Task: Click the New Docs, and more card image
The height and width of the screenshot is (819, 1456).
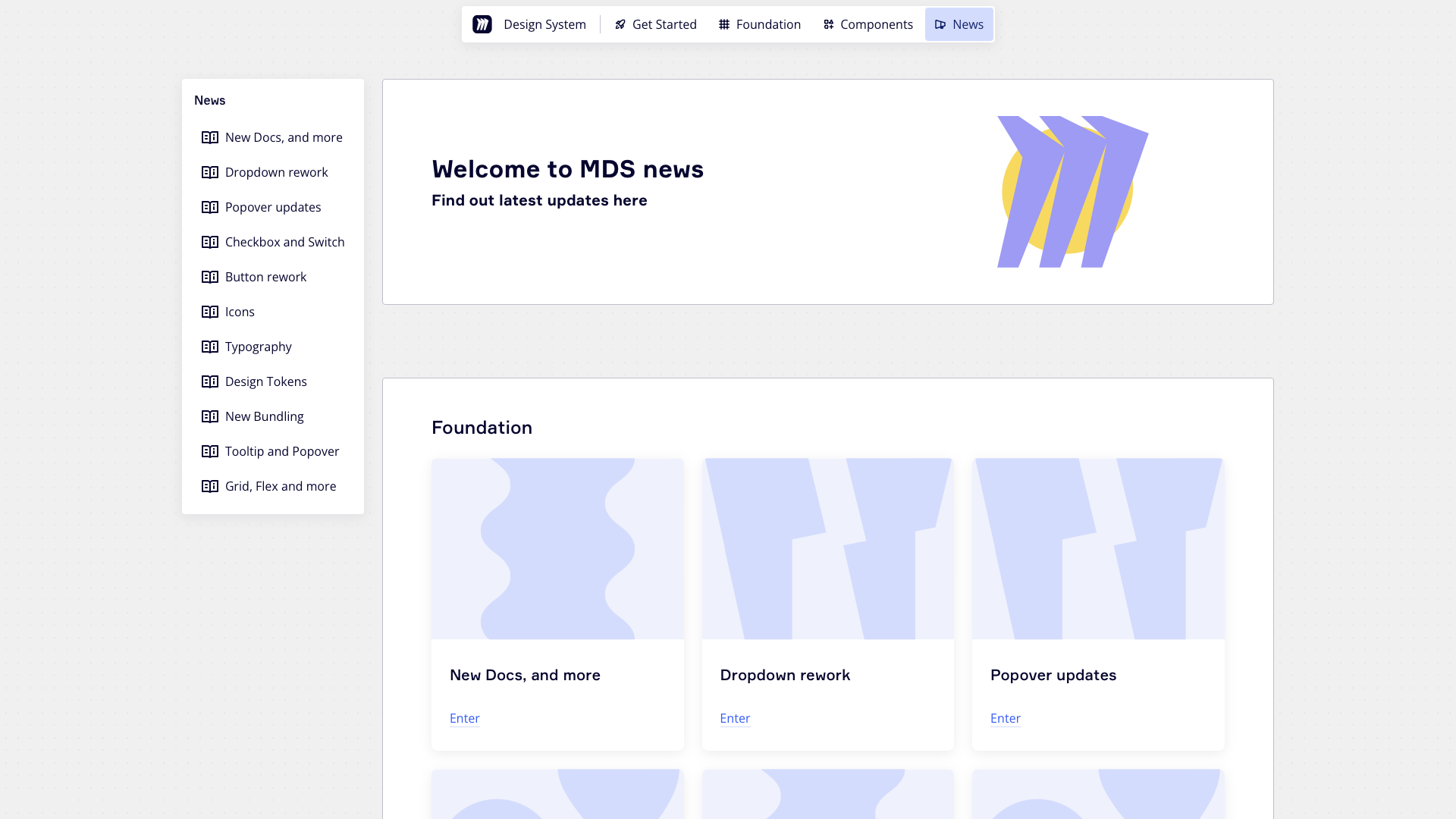Action: pyautogui.click(x=557, y=548)
